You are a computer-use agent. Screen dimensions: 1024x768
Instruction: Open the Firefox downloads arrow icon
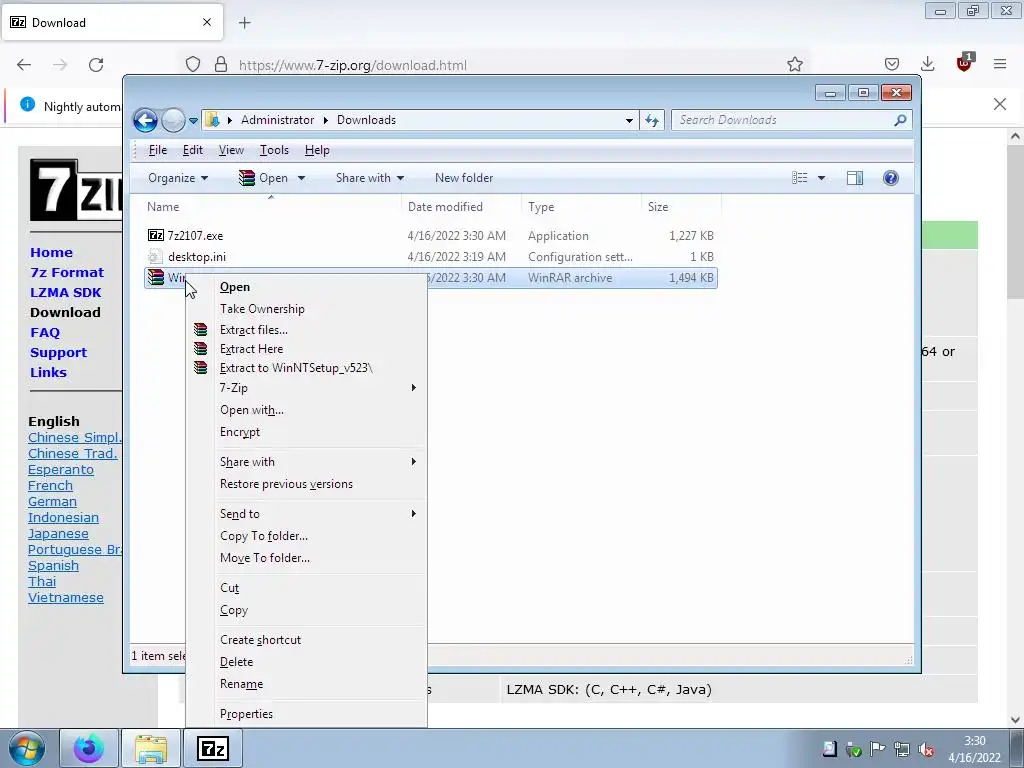click(x=927, y=64)
